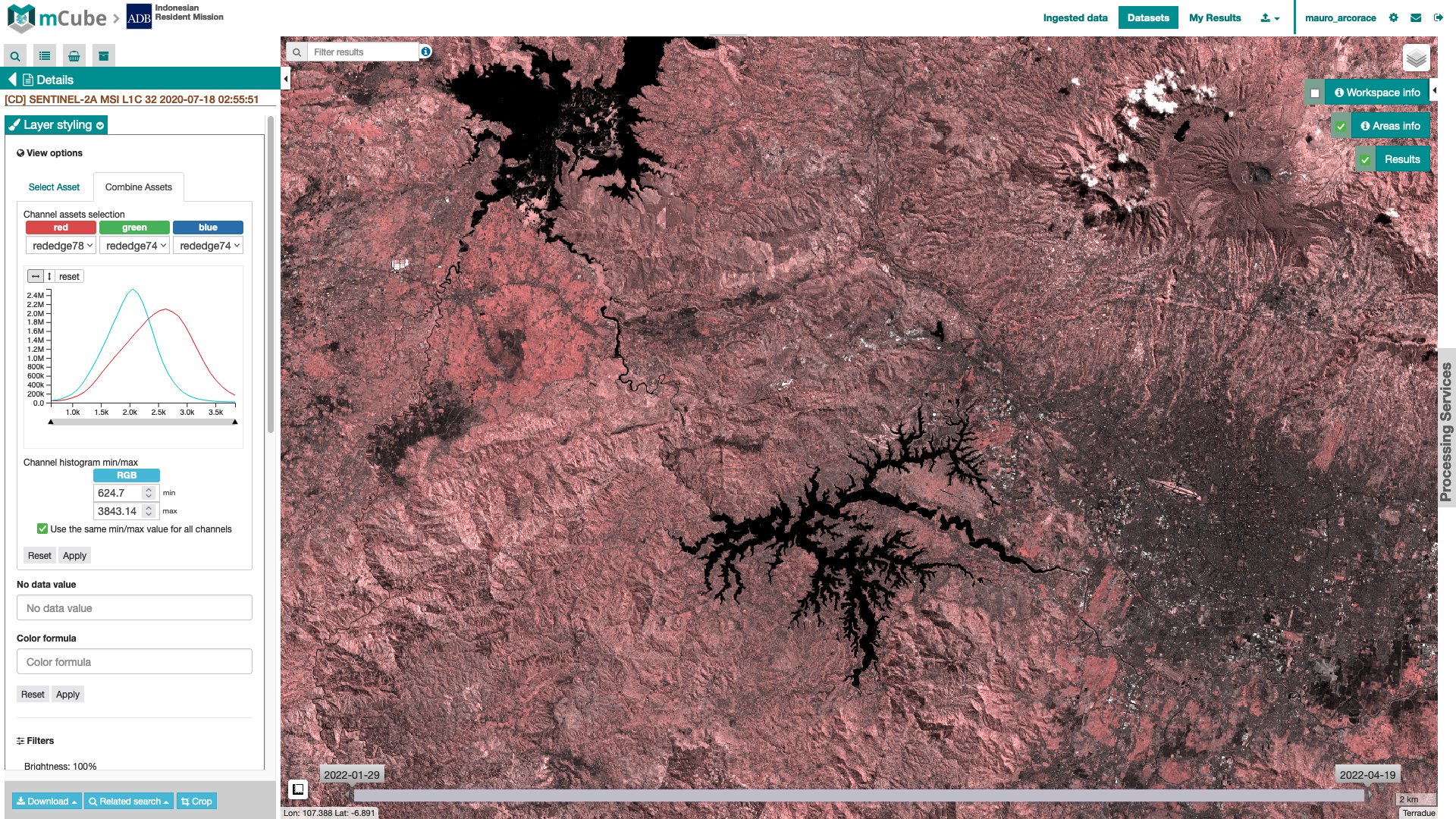The height and width of the screenshot is (819, 1456).
Task: Open the My Results menu
Action: 1215,17
